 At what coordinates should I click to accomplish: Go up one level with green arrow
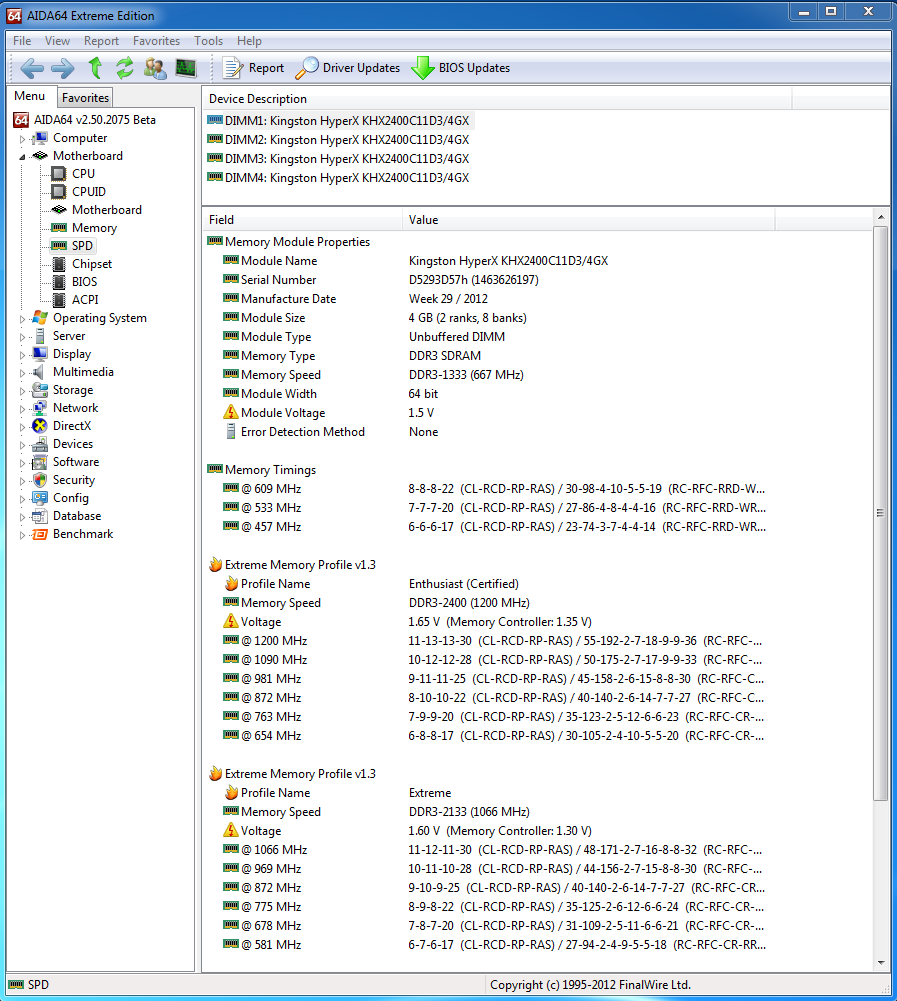(95, 68)
